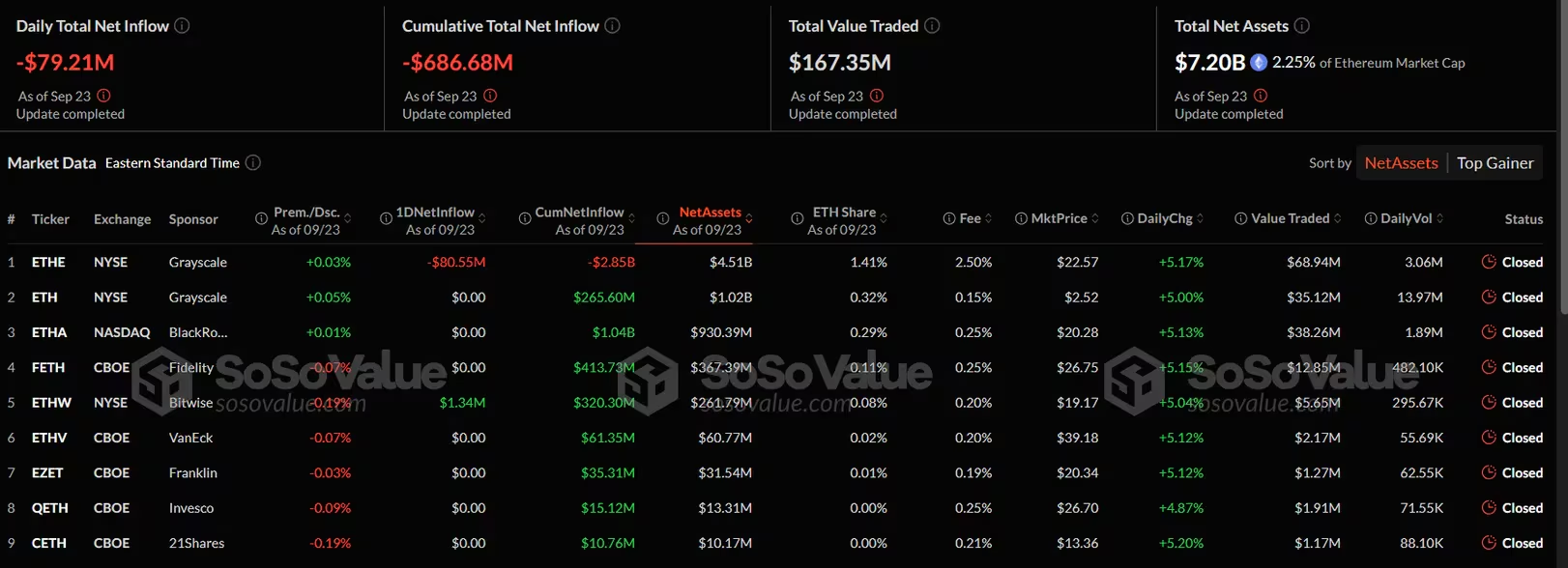Click info icon before Value Traded header
The height and width of the screenshot is (568, 1568).
[1240, 219]
